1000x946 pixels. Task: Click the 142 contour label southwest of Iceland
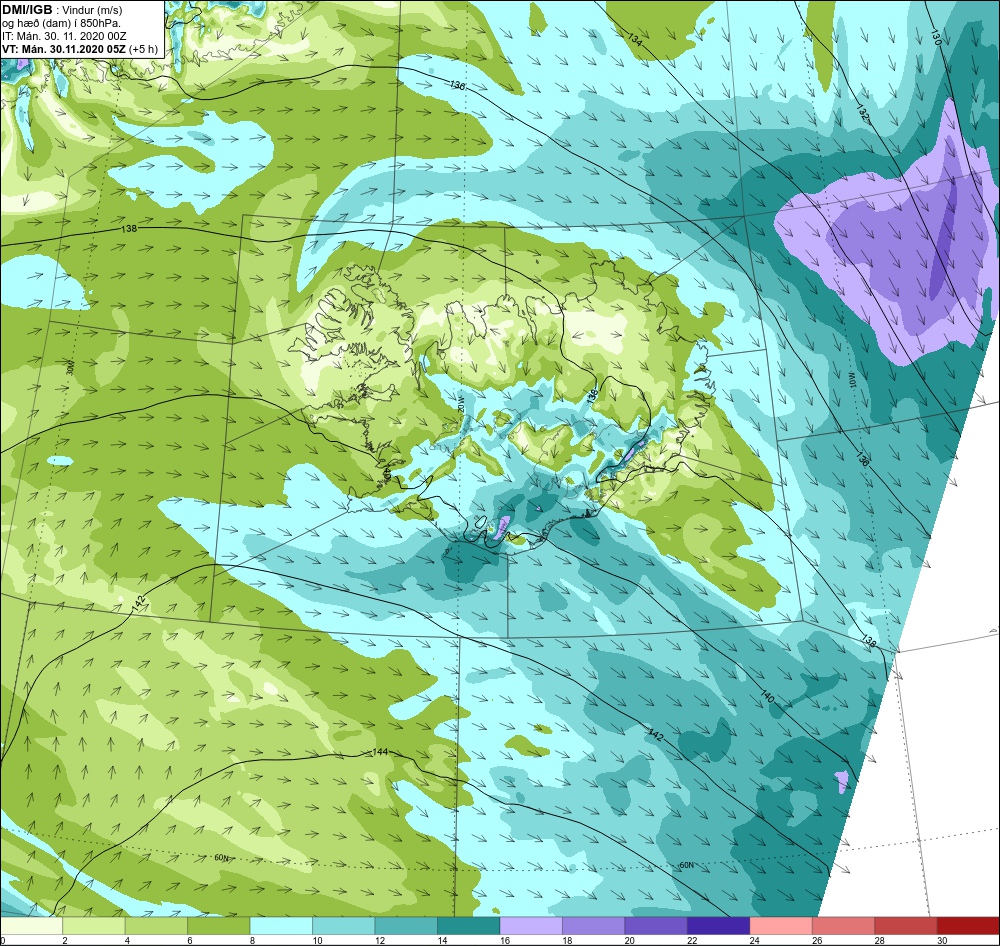click(140, 602)
